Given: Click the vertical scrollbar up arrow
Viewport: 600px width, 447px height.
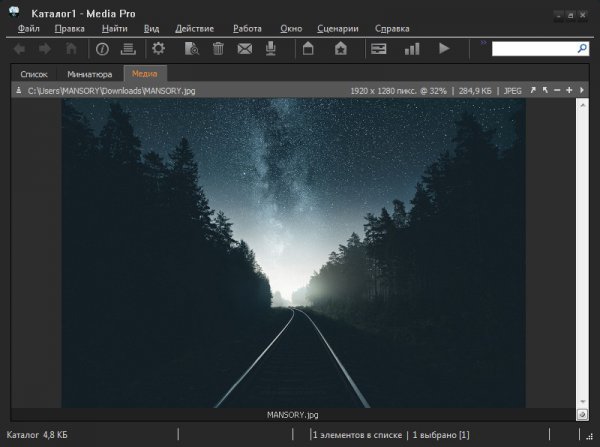Looking at the screenshot, I should tap(582, 105).
